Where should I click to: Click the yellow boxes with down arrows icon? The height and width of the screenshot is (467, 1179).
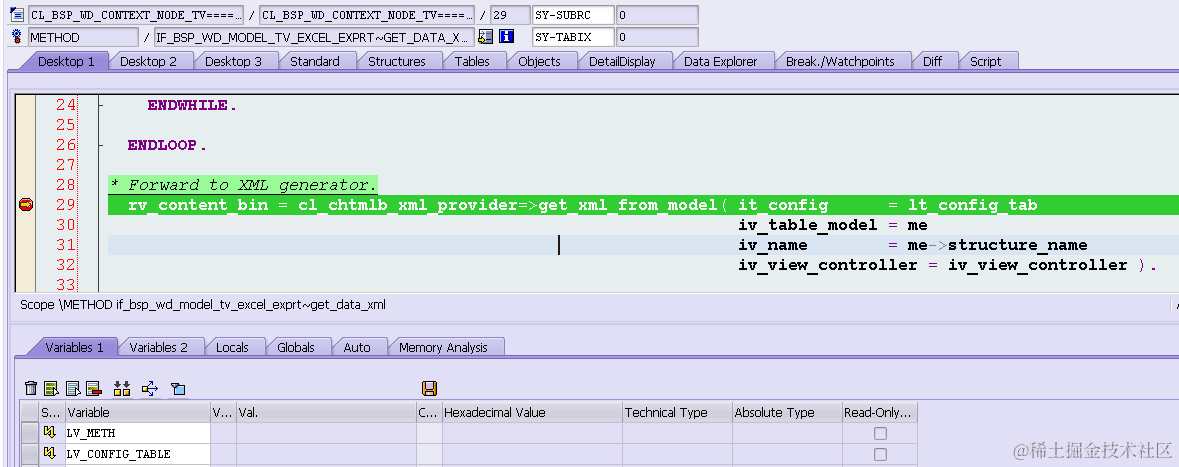(x=122, y=388)
